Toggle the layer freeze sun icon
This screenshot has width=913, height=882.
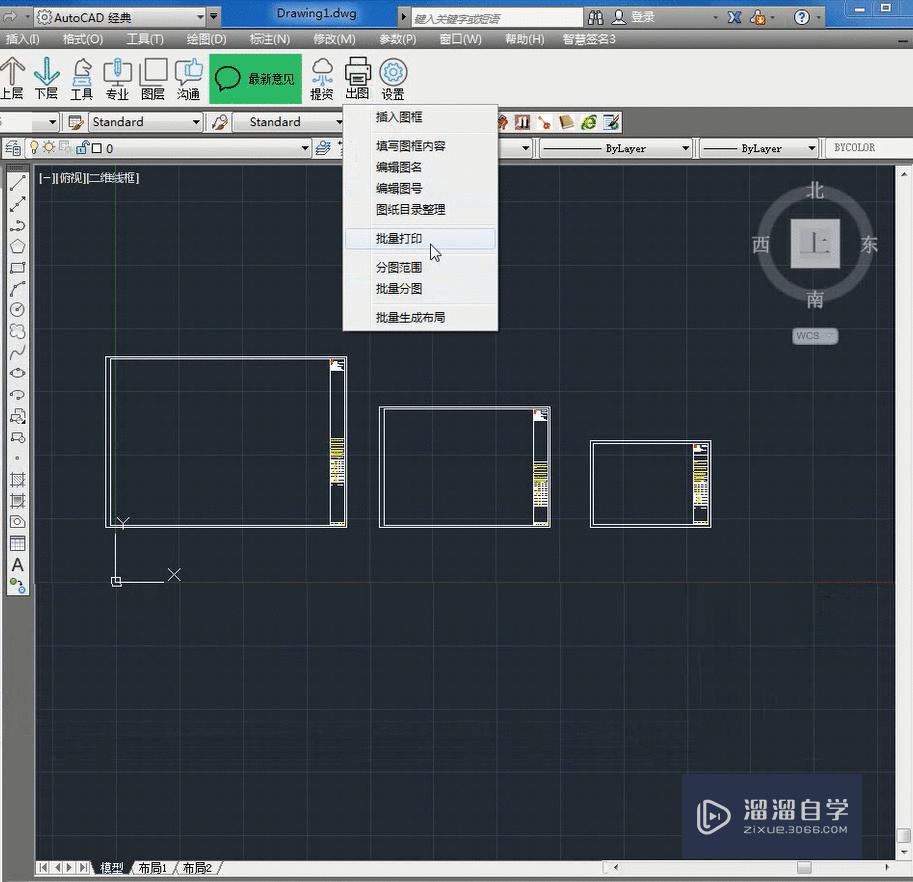click(49, 146)
